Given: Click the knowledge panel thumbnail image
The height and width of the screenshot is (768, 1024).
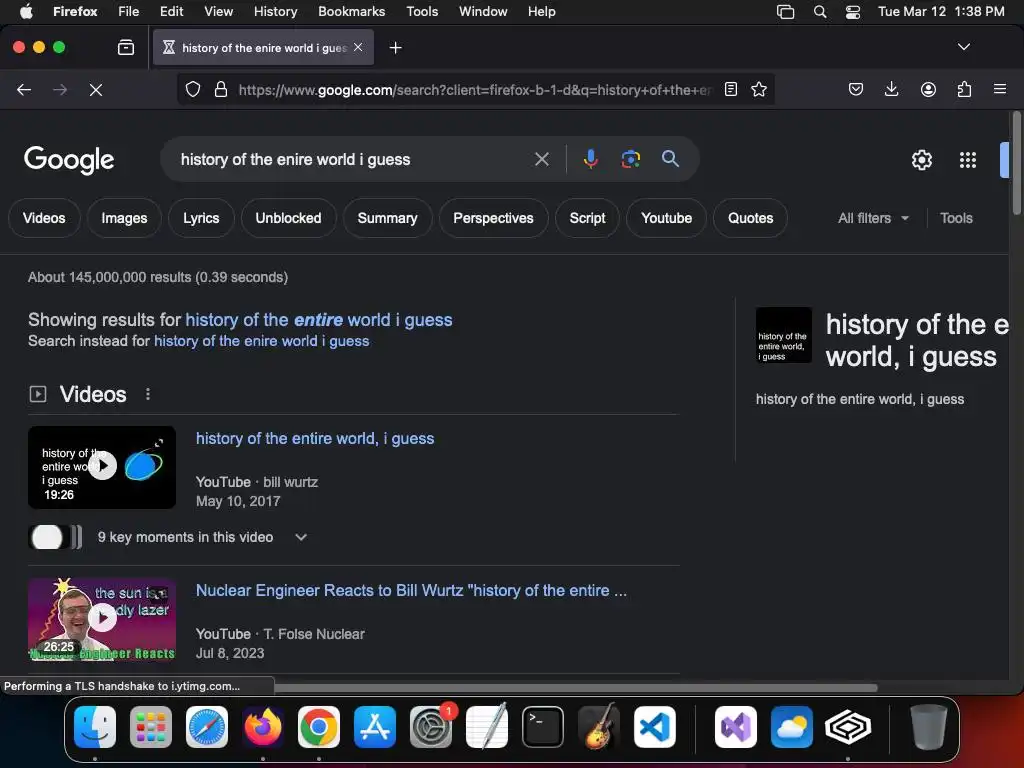Looking at the screenshot, I should point(784,335).
